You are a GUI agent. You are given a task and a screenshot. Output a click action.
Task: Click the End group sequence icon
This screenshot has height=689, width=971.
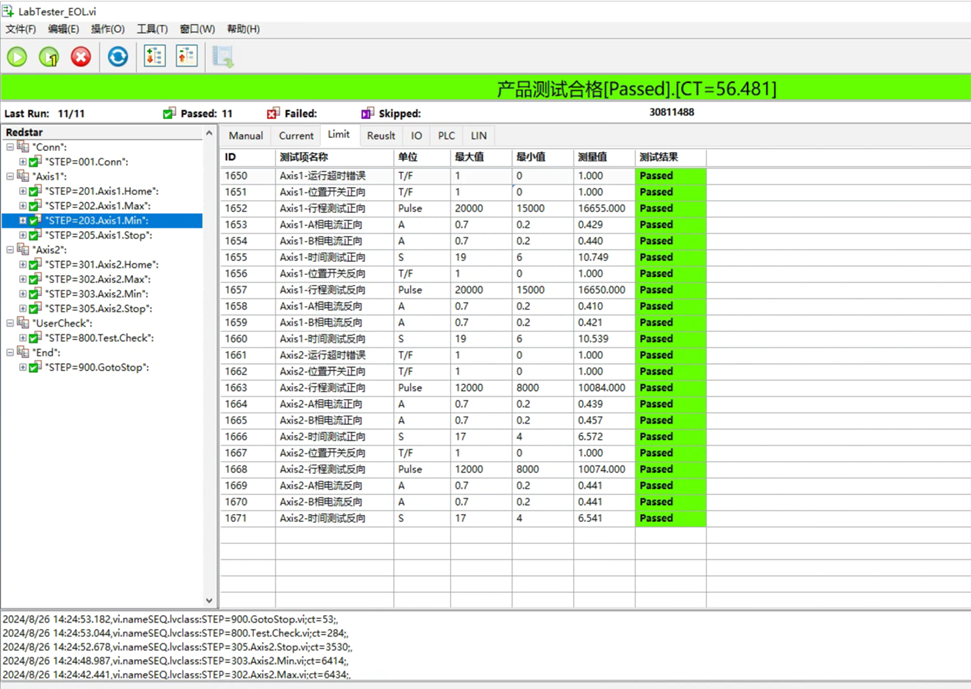tap(23, 352)
